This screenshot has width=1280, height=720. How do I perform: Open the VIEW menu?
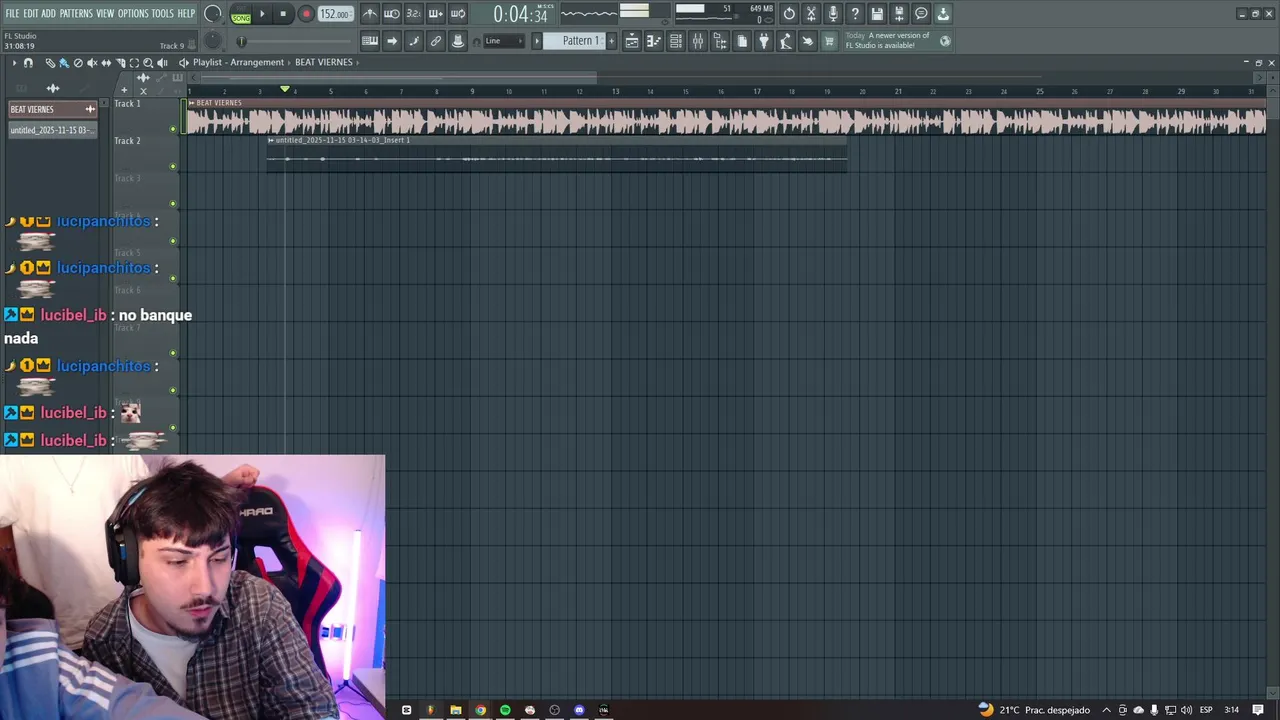coord(105,14)
